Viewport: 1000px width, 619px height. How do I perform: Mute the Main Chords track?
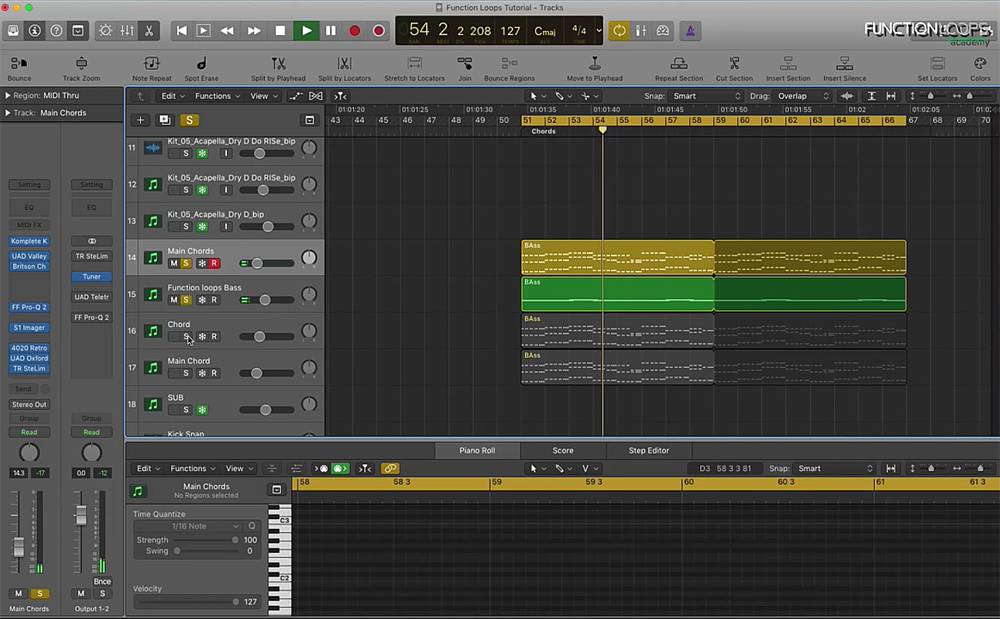(173, 263)
